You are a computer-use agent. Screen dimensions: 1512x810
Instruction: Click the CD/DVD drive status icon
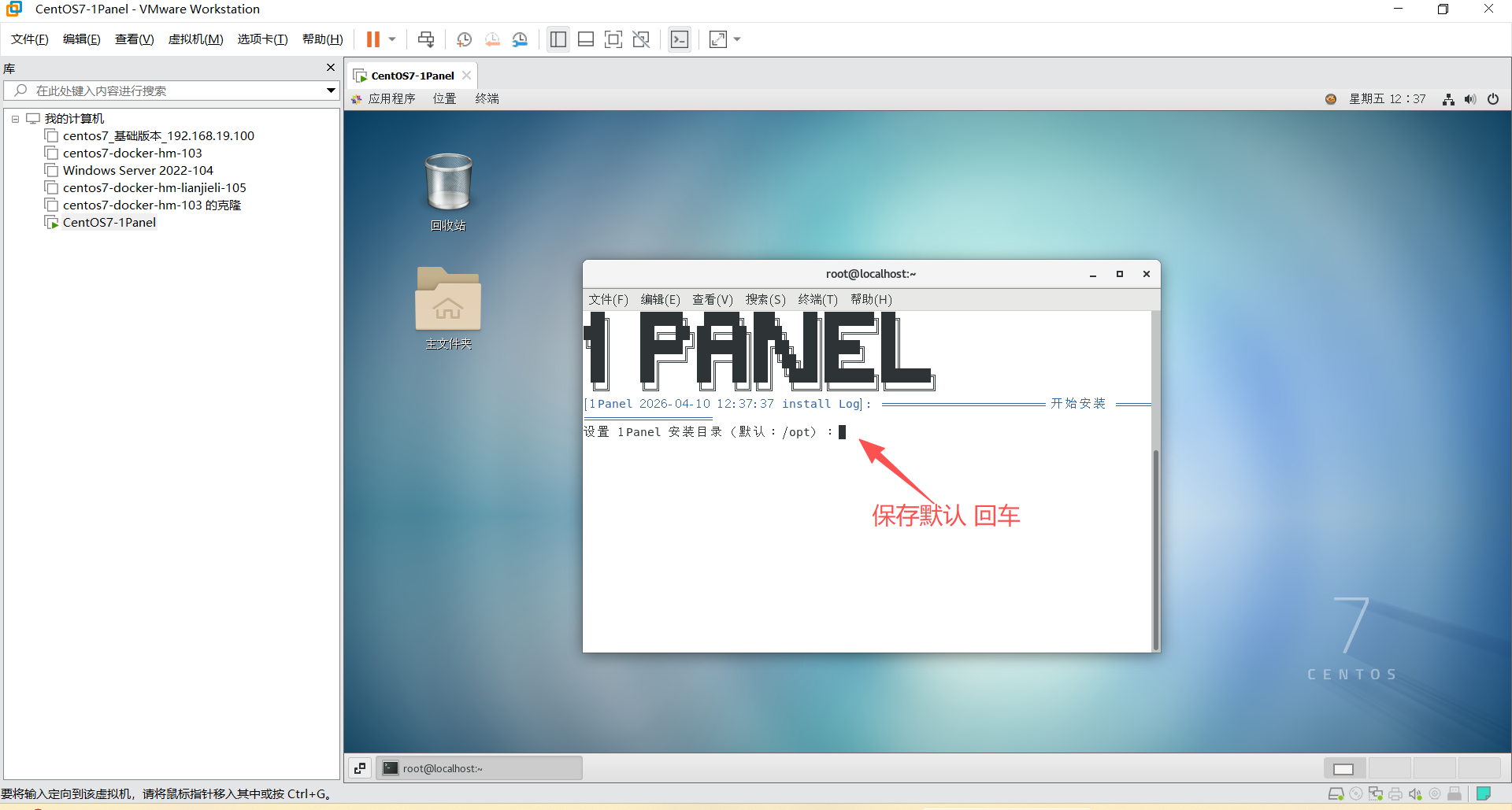[x=1356, y=793]
